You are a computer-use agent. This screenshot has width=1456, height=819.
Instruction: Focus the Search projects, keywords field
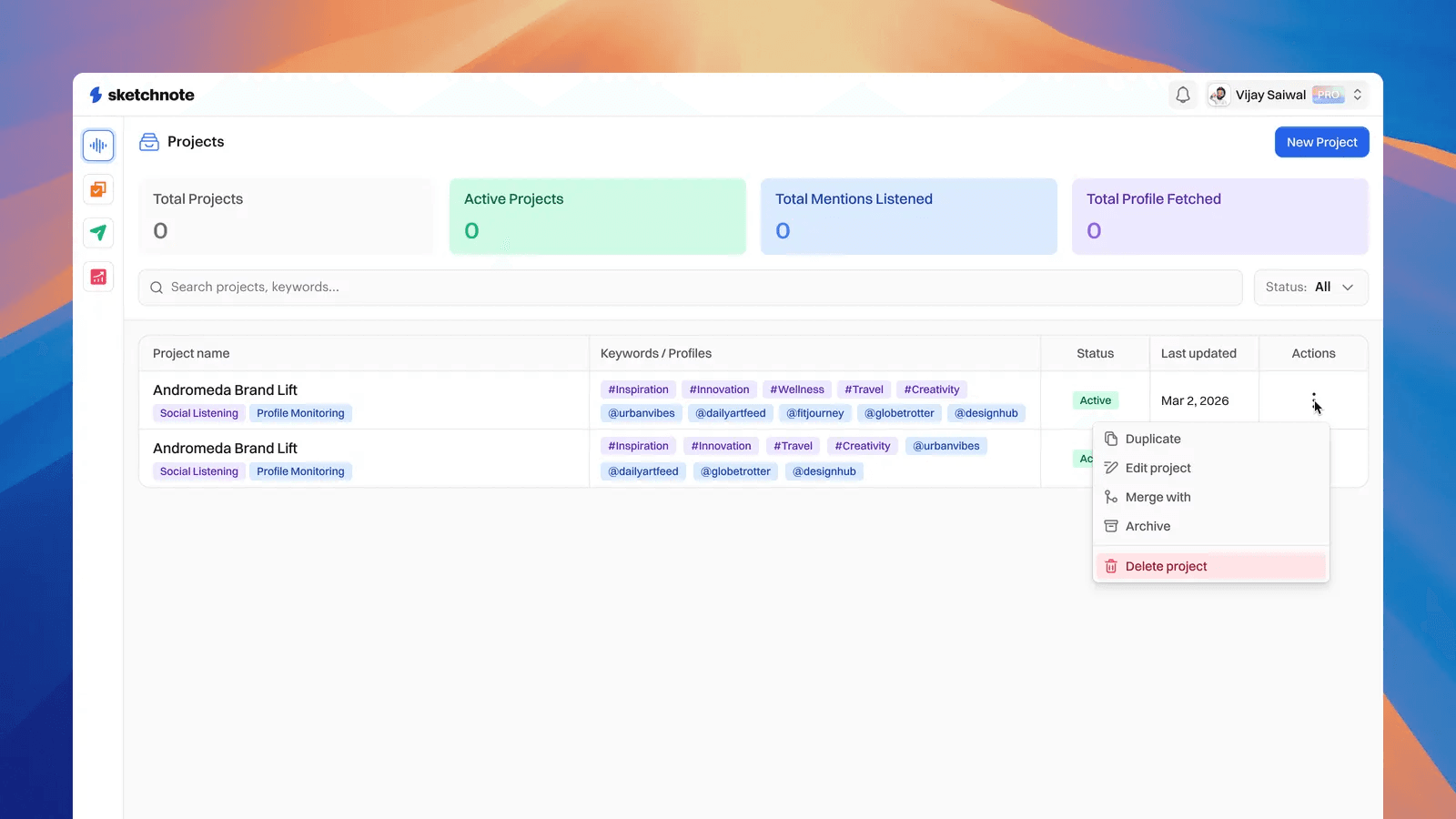pos(690,288)
